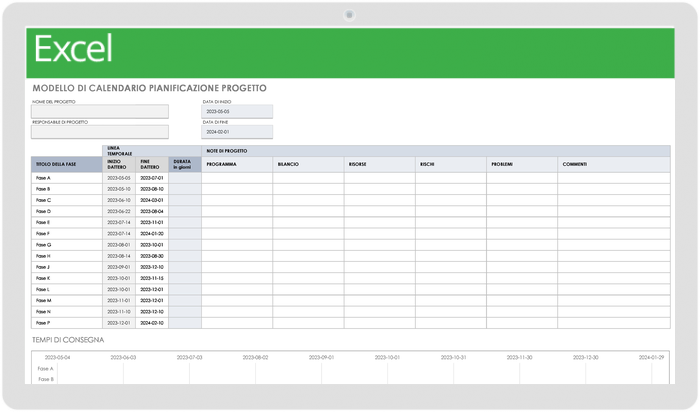Select Fase B start date 2023-05-10
This screenshot has width=700, height=412.
pyautogui.click(x=119, y=189)
